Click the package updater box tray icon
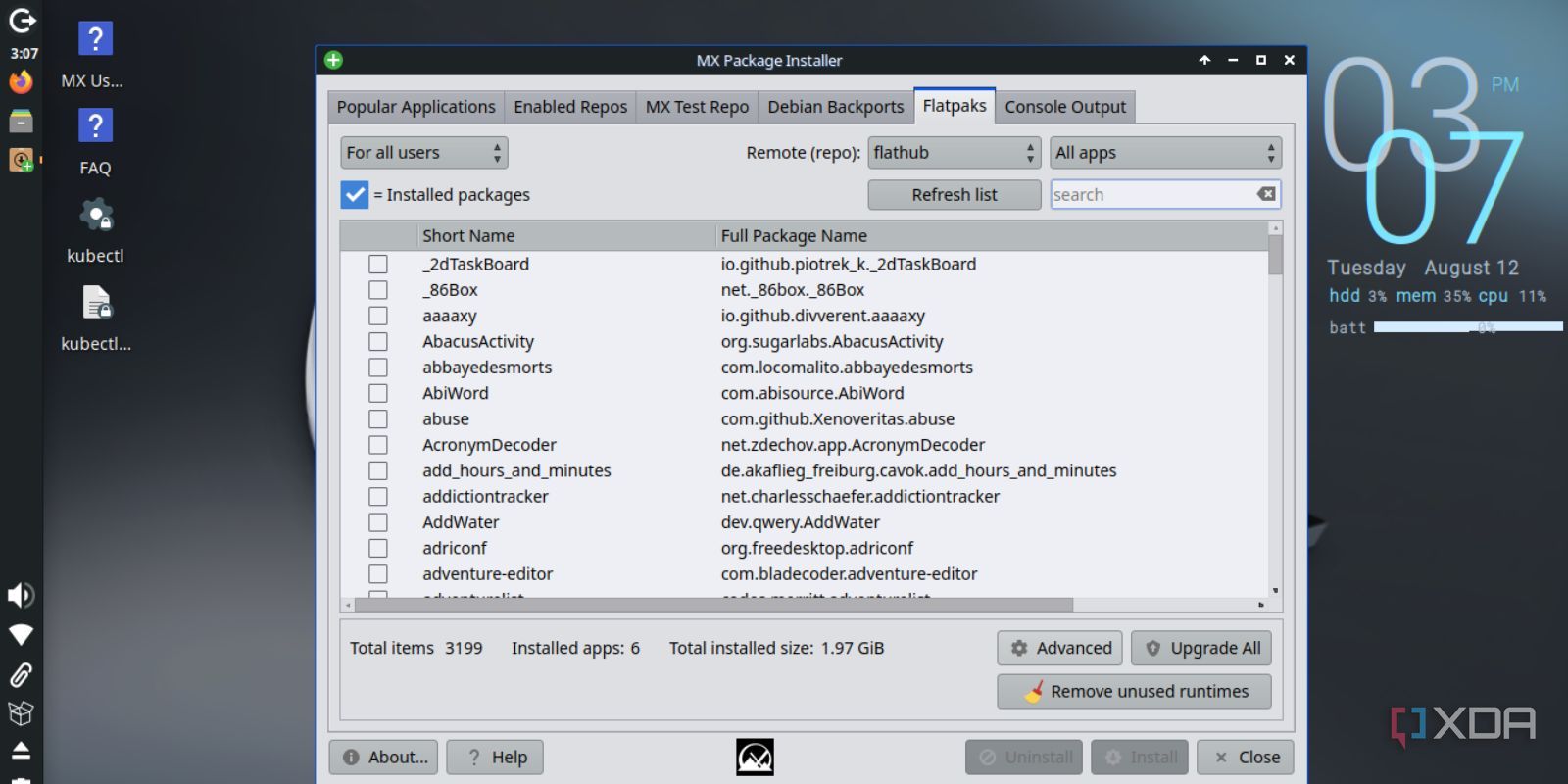 (x=21, y=712)
